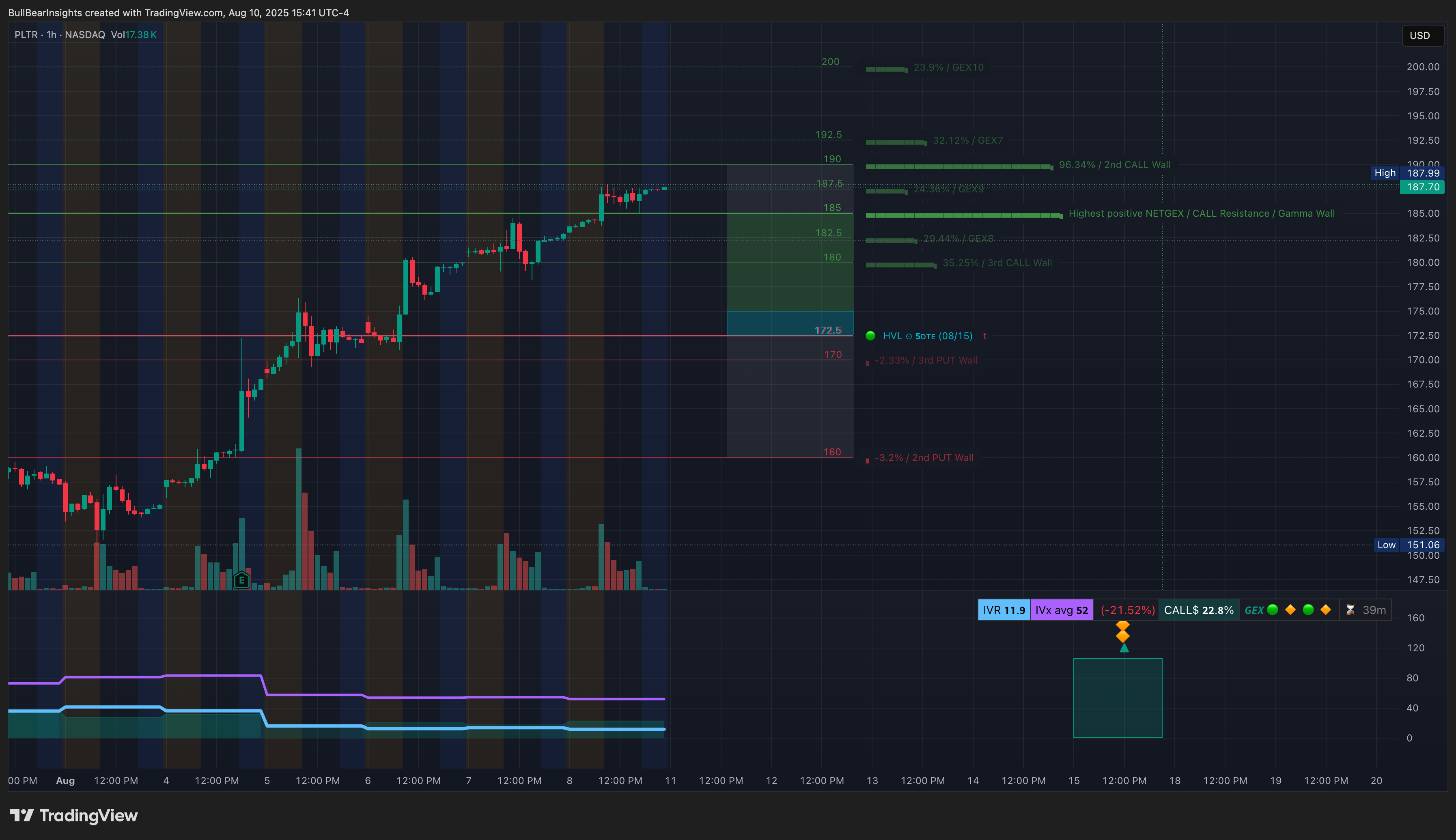Screen dimensions: 1456x840
Task: Click the IVR 11.9 blue cell
Action: (1004, 610)
